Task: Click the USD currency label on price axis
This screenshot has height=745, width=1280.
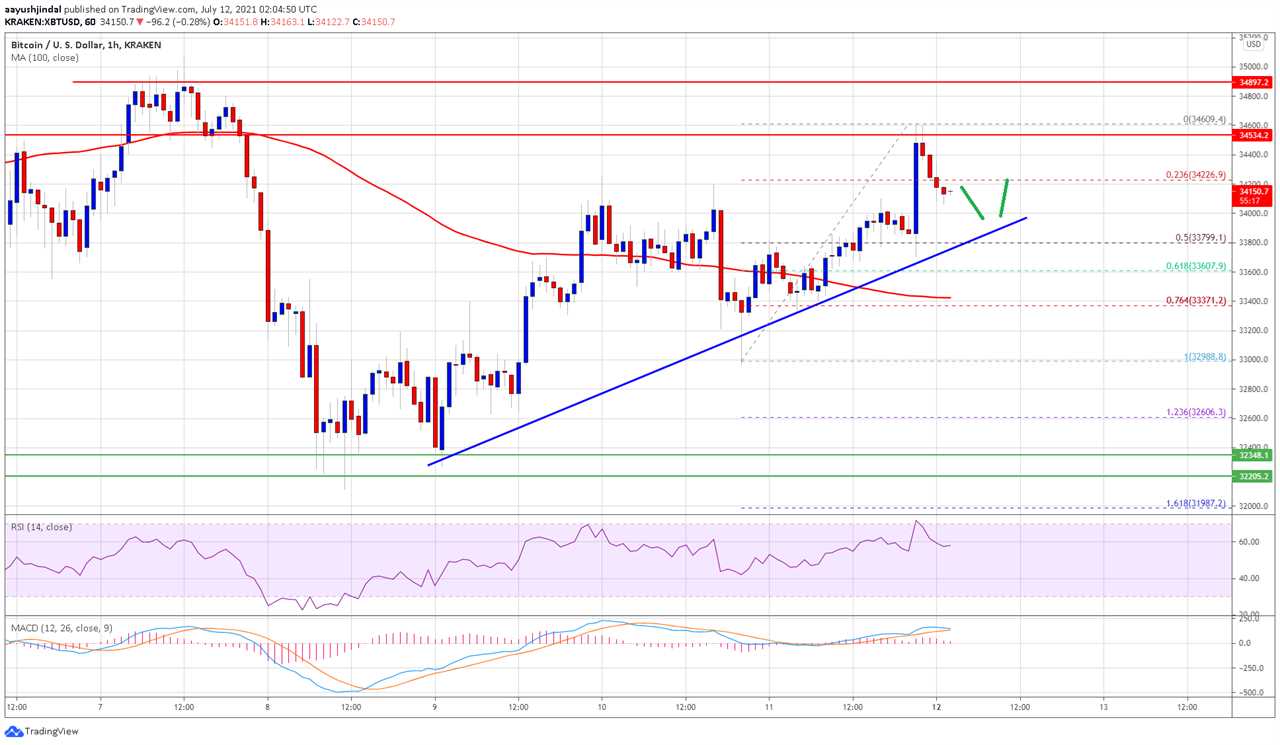Action: [1252, 44]
